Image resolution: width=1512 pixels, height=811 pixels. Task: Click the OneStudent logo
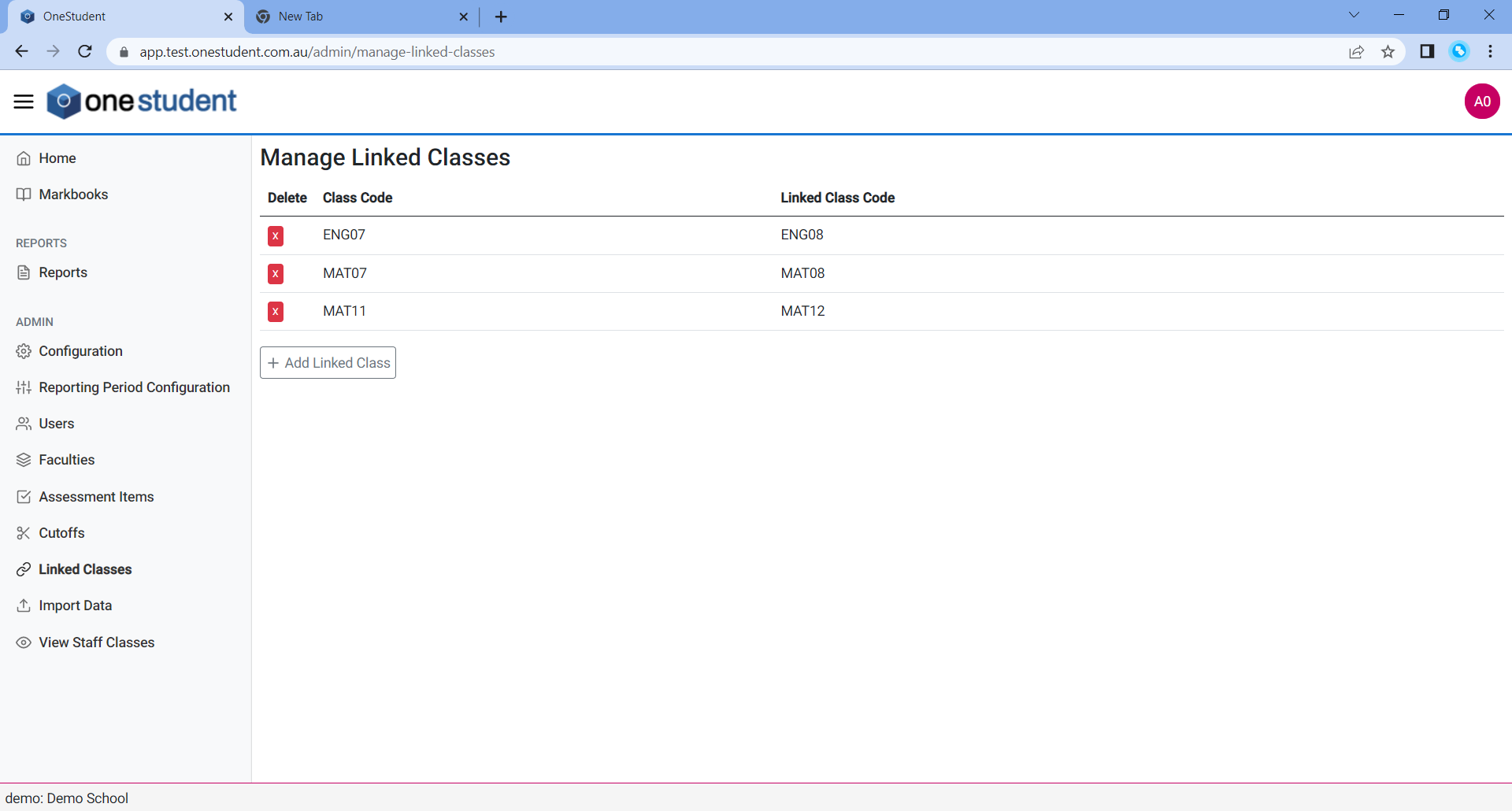142,101
